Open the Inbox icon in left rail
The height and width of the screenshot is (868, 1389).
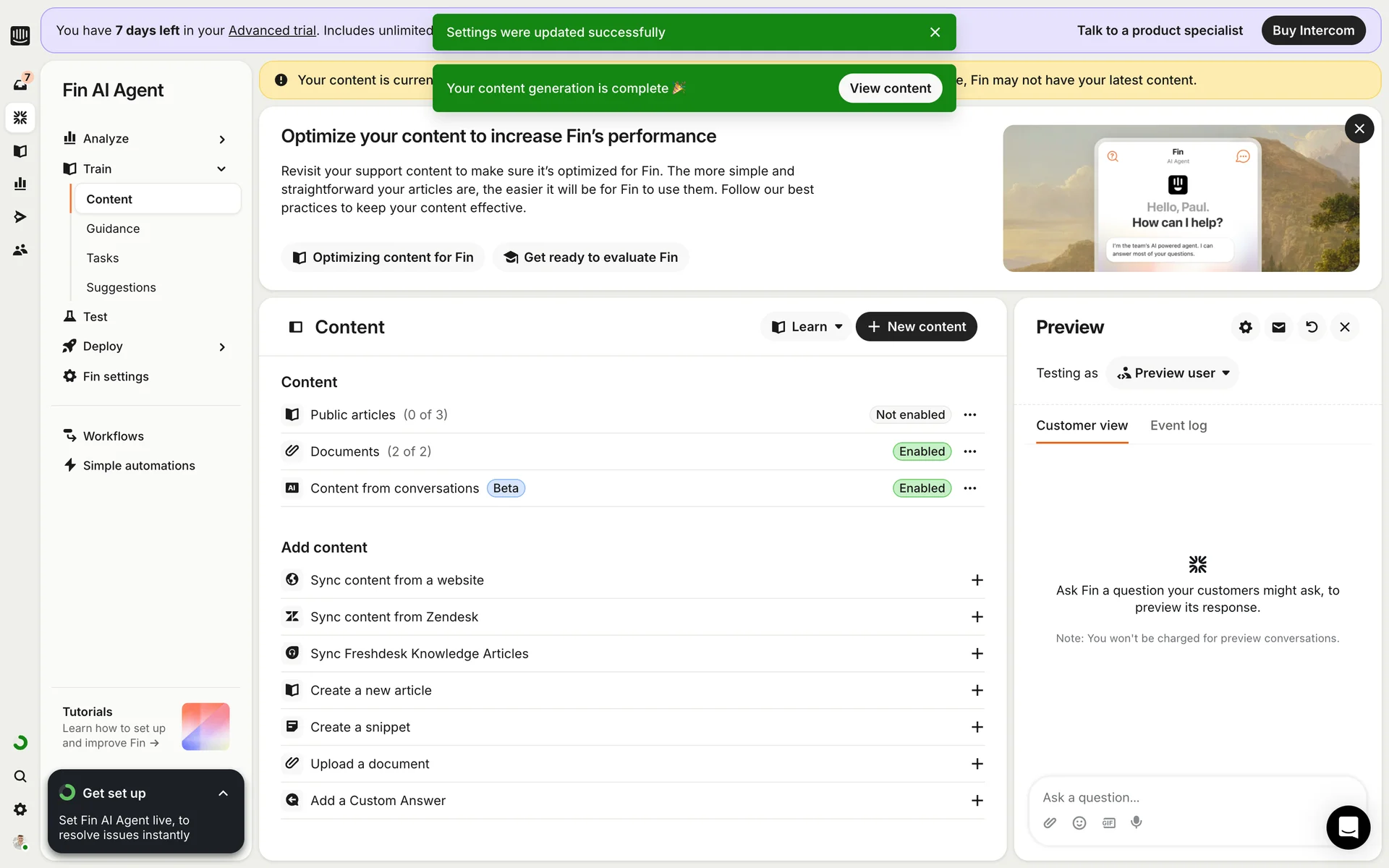click(20, 84)
